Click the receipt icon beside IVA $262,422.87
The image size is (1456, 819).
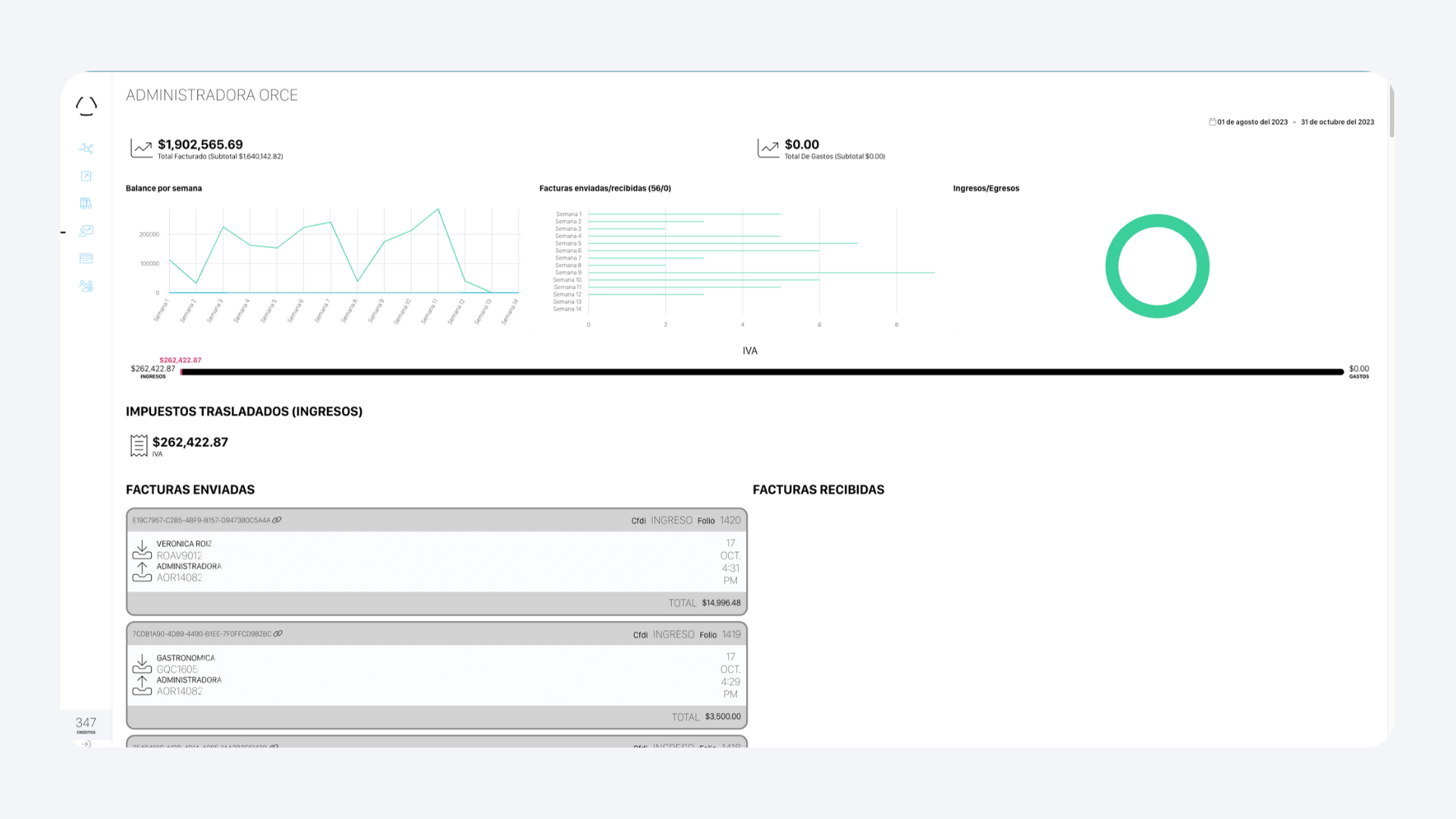coord(139,445)
